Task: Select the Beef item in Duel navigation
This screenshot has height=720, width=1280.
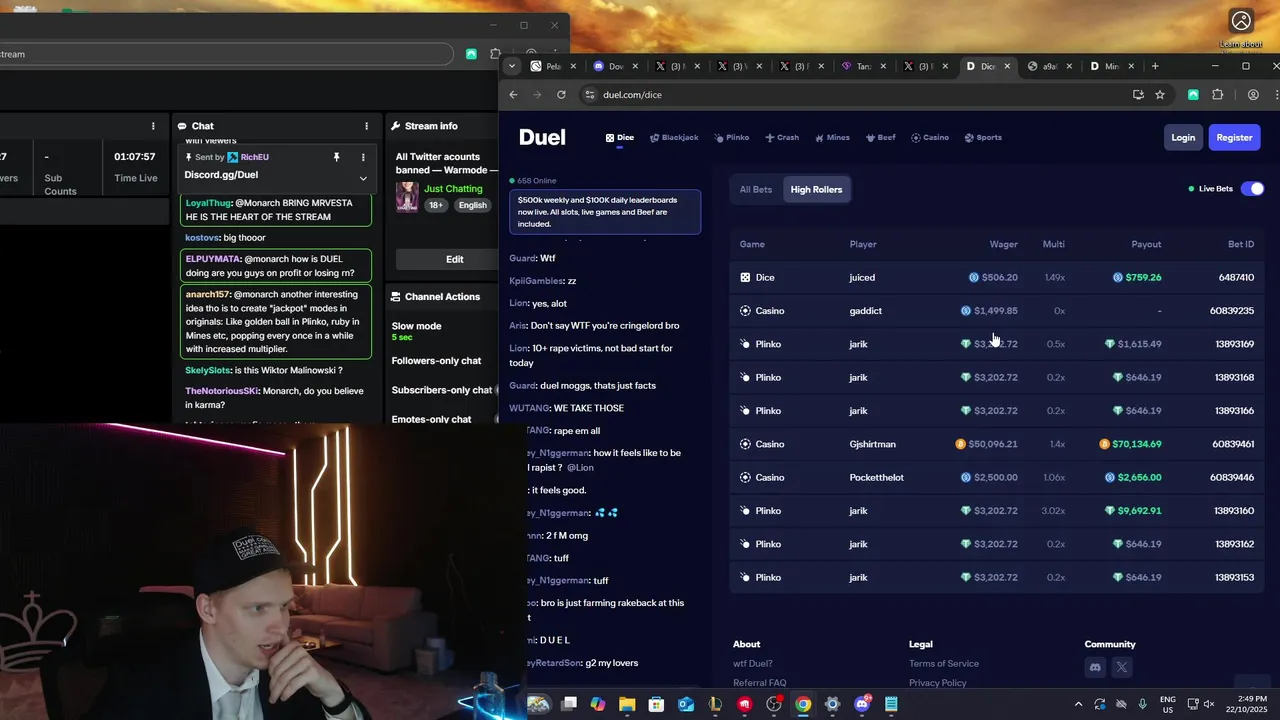Action: coord(881,138)
